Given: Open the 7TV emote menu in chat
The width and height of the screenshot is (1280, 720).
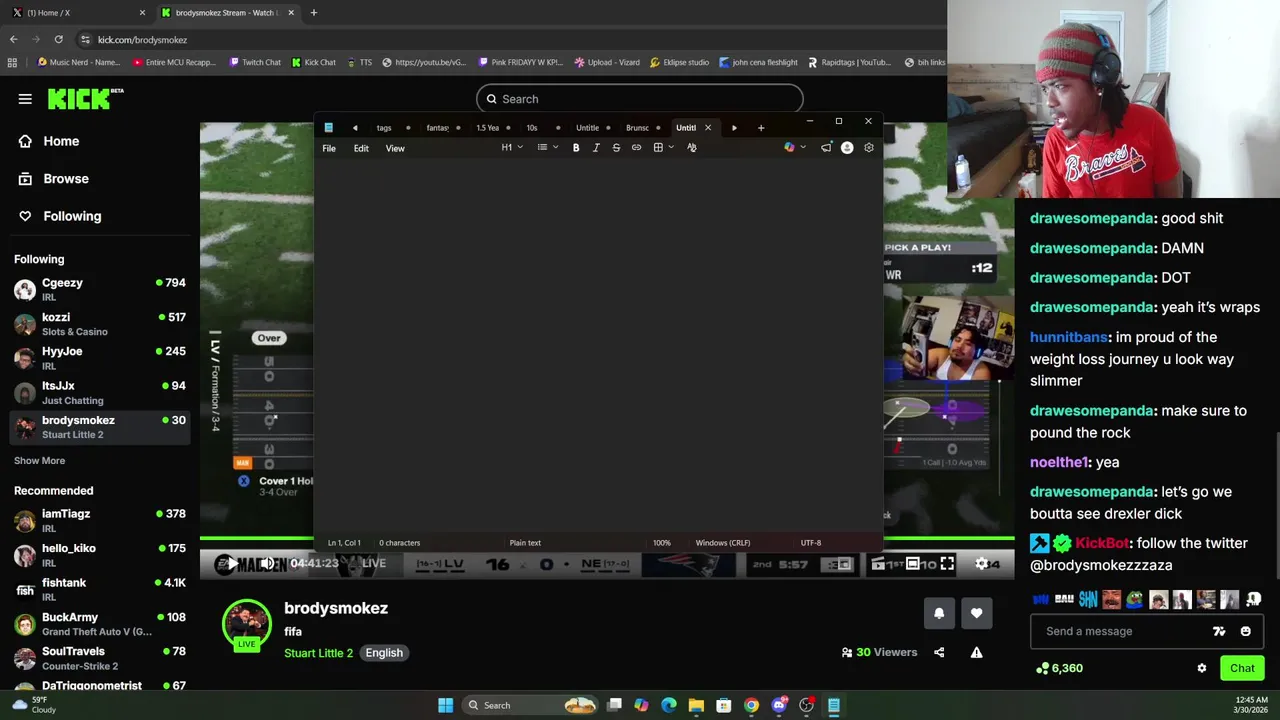Looking at the screenshot, I should (1219, 631).
